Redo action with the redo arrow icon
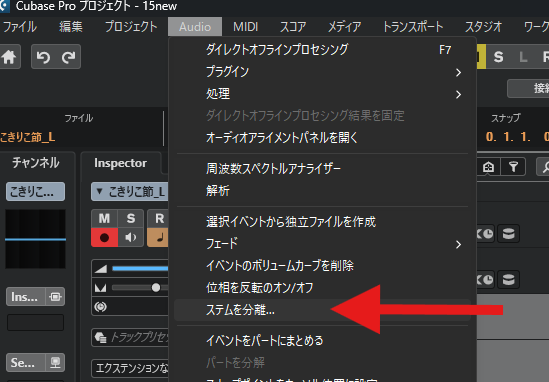Viewport: 549px width, 382px height. (68, 57)
